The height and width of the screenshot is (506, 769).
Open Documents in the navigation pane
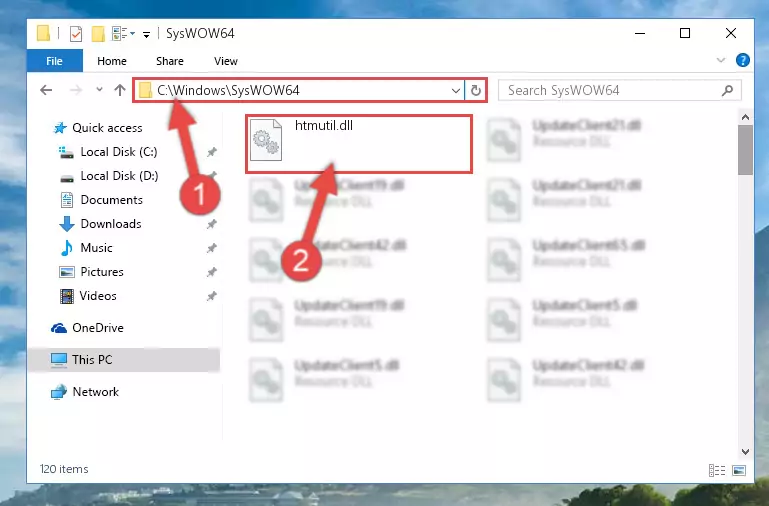(x=111, y=200)
